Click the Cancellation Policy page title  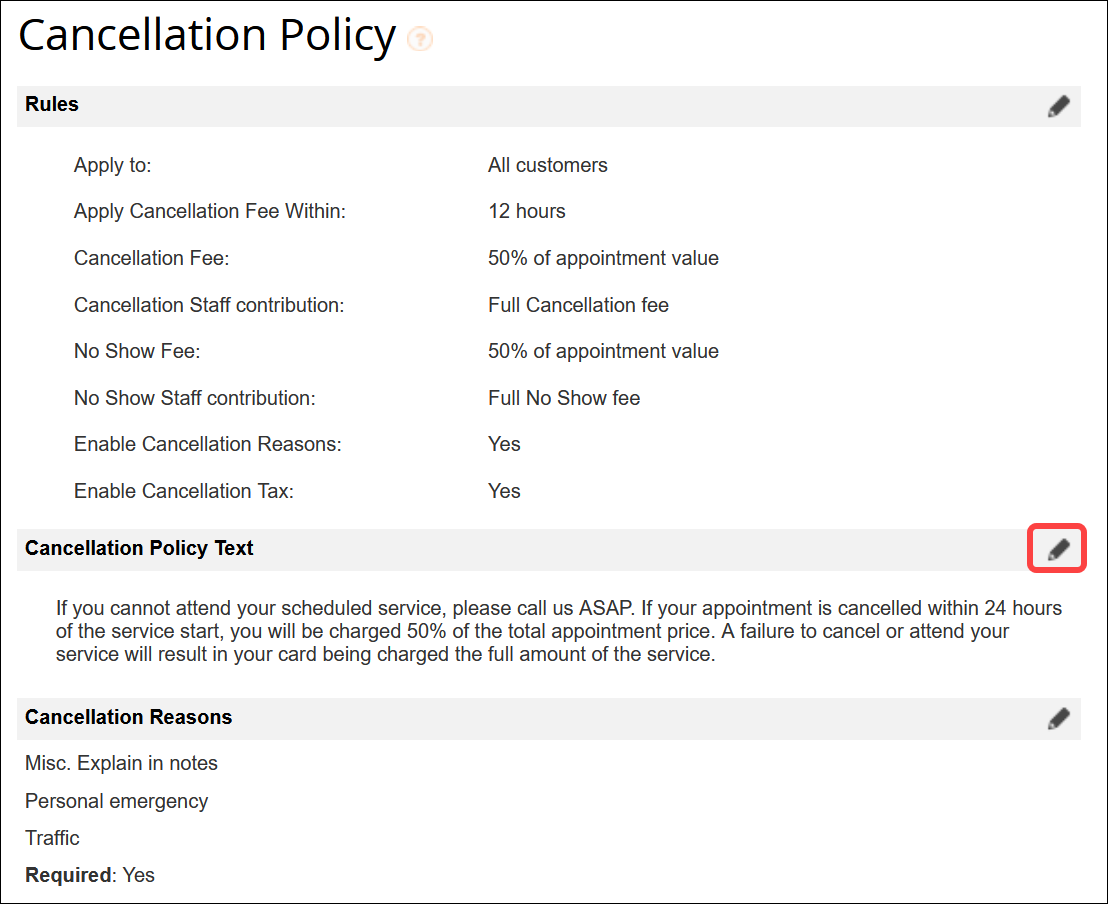coord(207,36)
